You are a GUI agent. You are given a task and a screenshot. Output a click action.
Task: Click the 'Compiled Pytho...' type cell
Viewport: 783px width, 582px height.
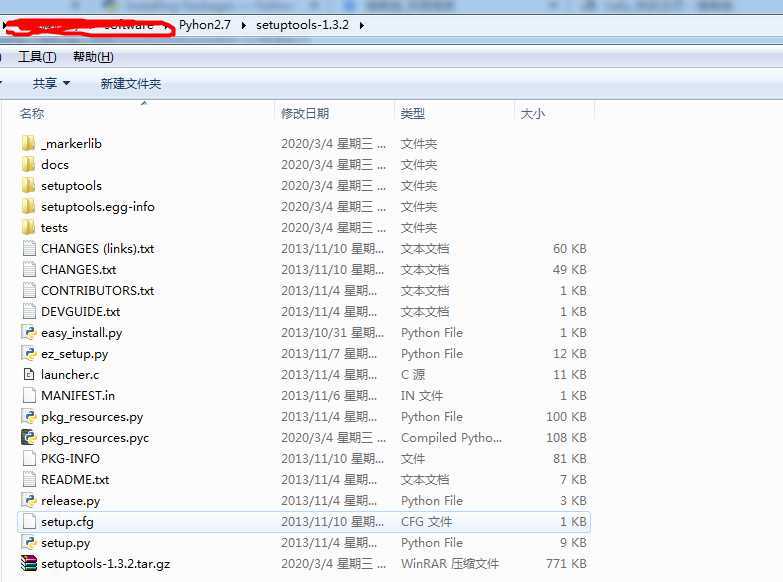click(x=451, y=438)
